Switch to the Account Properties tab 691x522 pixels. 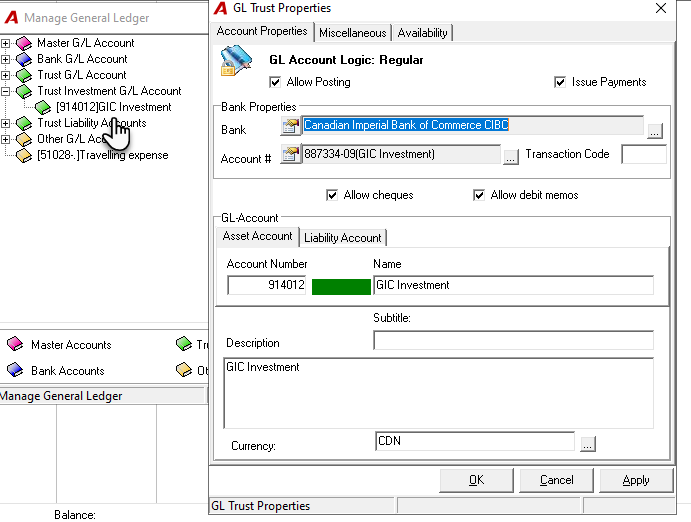(x=262, y=31)
